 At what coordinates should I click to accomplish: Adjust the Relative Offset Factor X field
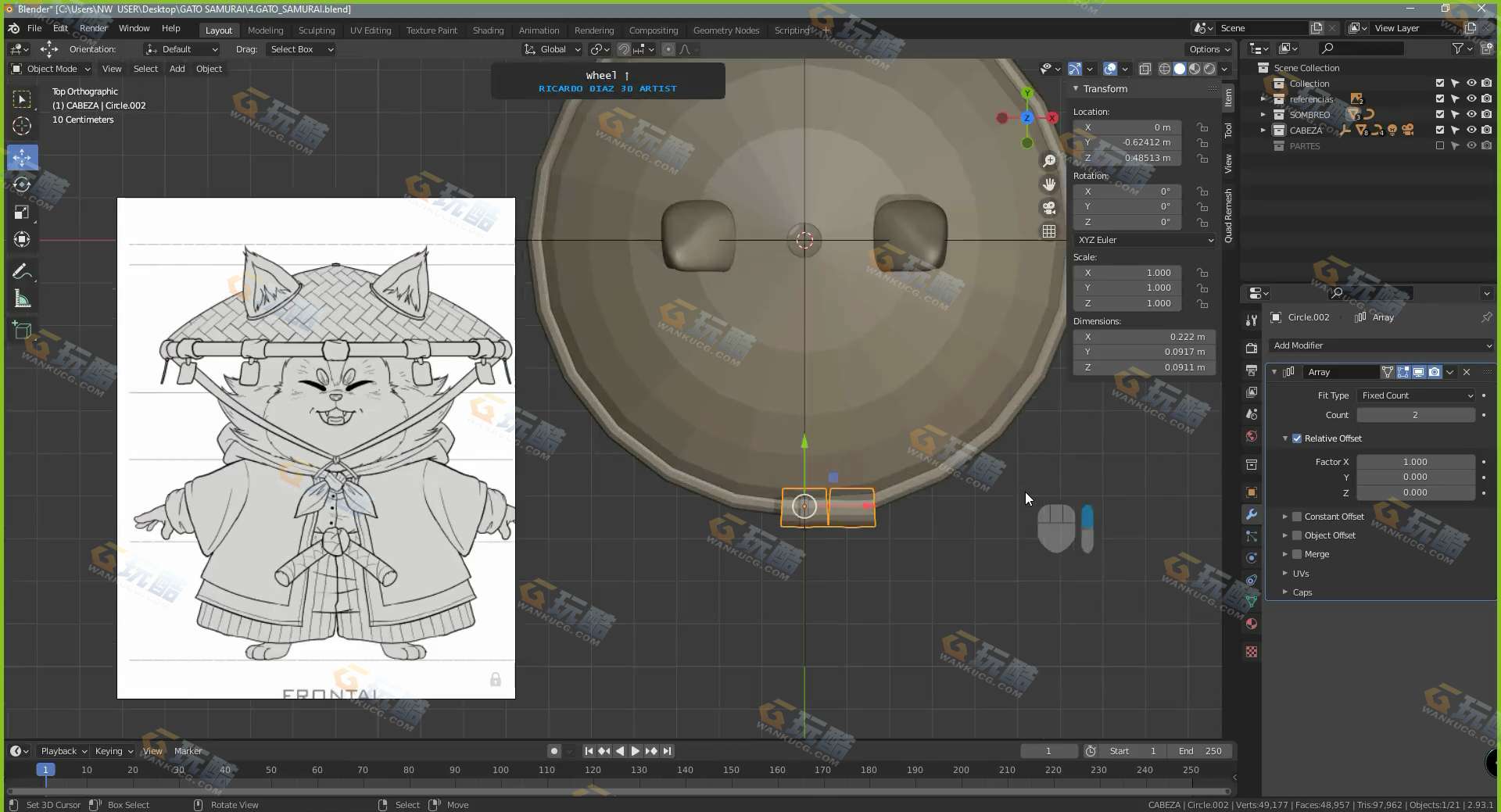point(1416,462)
